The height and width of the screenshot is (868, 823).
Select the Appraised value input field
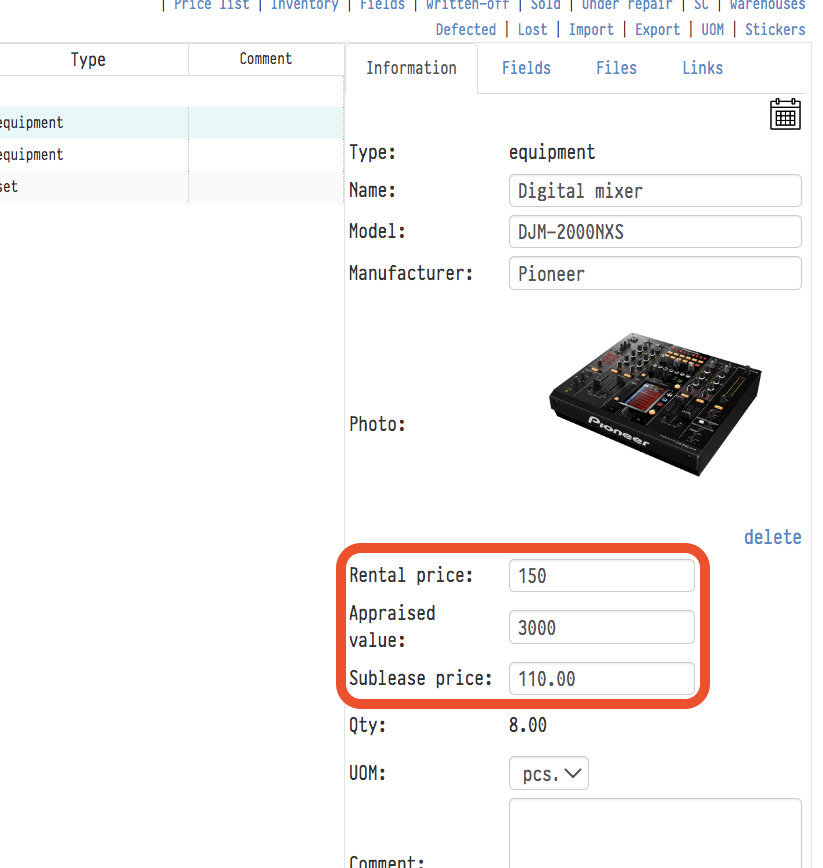point(601,627)
